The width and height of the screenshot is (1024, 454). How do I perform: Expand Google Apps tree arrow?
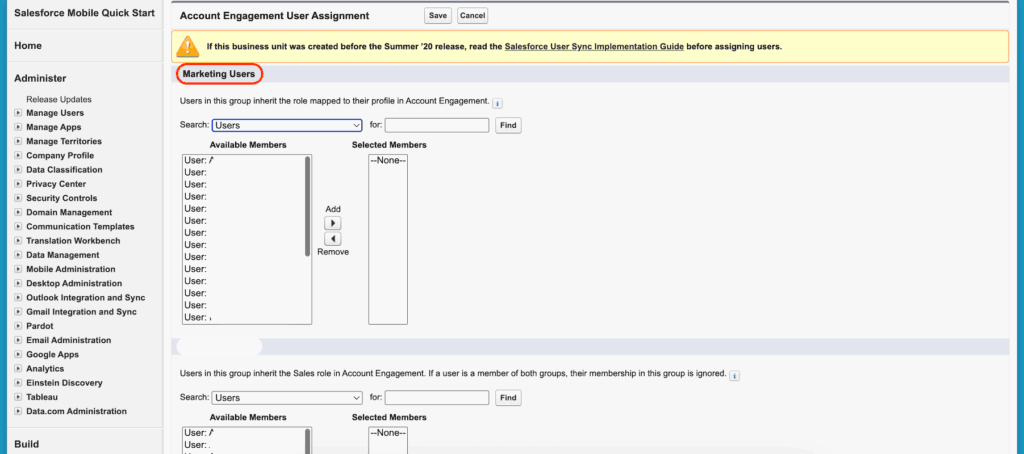click(18, 355)
